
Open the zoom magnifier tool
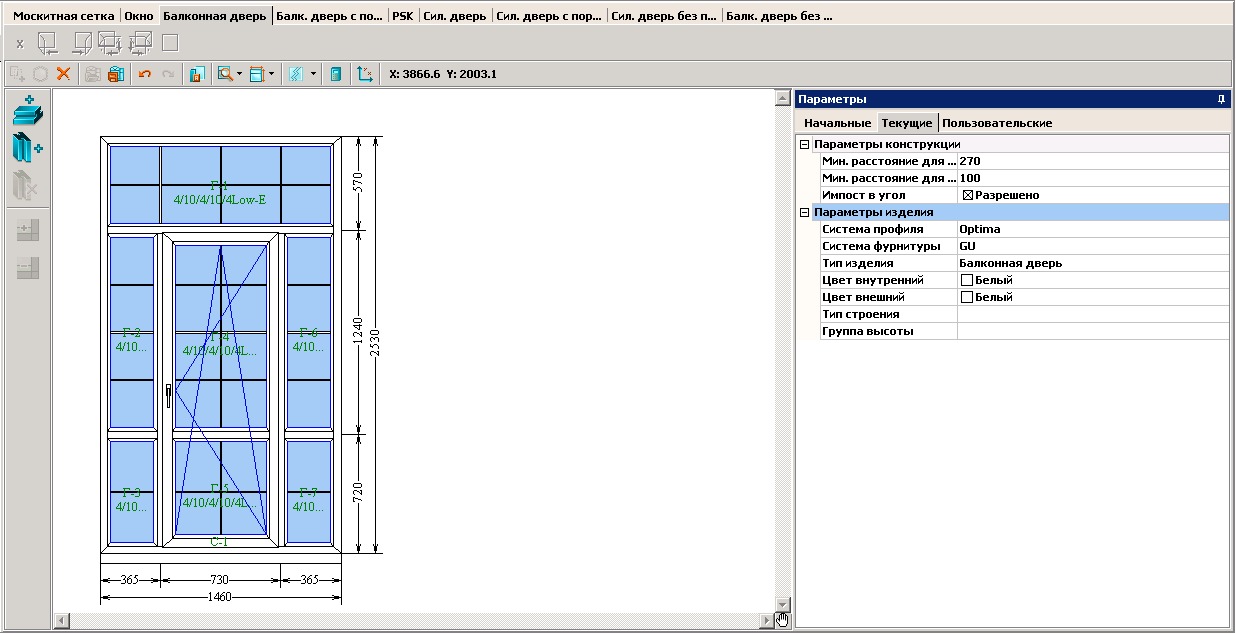click(x=225, y=74)
